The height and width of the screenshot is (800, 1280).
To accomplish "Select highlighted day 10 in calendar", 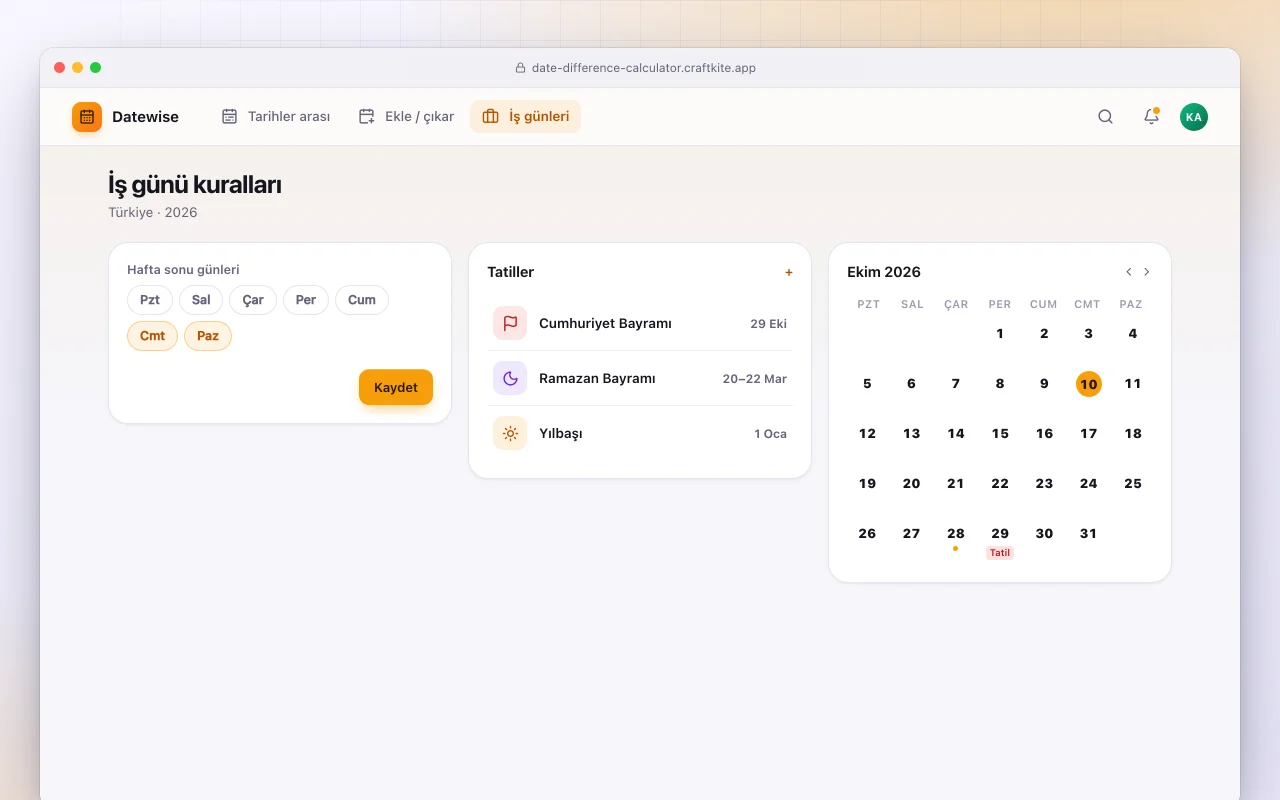I will (1089, 384).
